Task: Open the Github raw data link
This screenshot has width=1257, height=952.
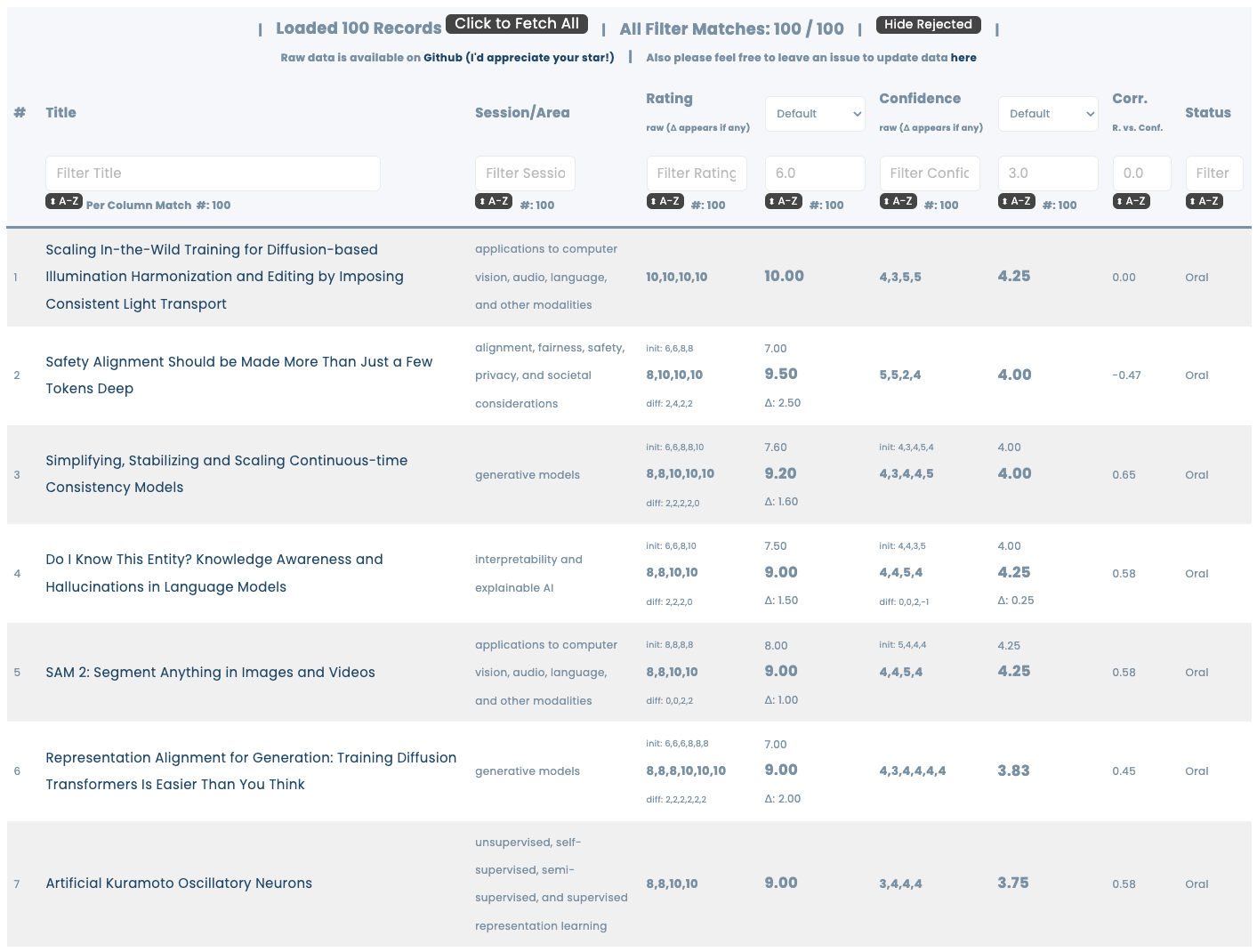Action: coord(442,58)
